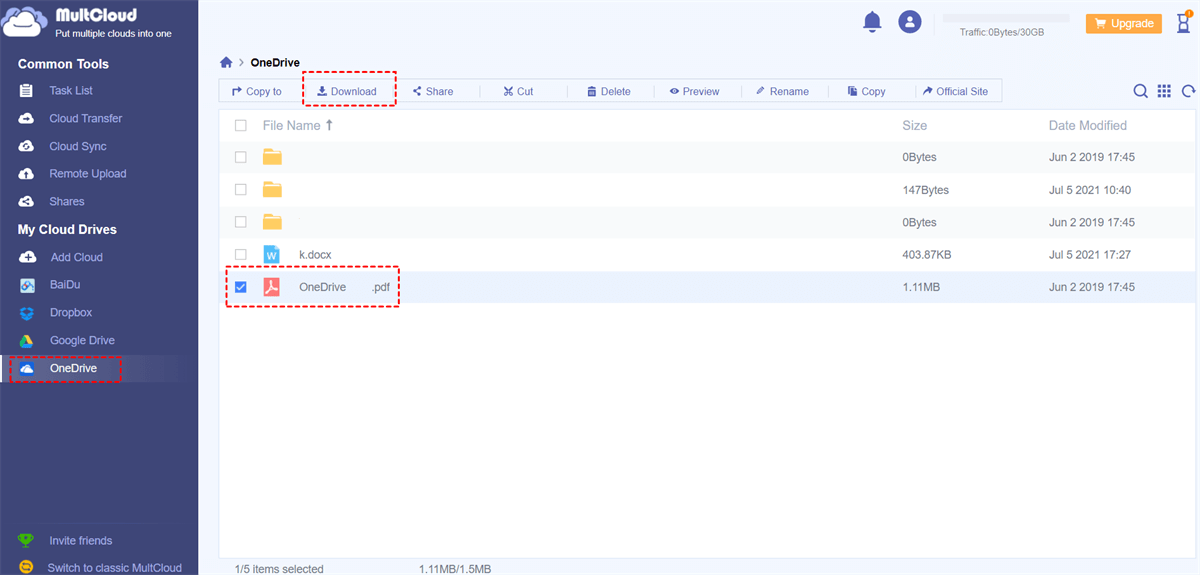The image size is (1200, 575).
Task: Click the 1.11MB size cell
Action: pyautogui.click(x=921, y=287)
